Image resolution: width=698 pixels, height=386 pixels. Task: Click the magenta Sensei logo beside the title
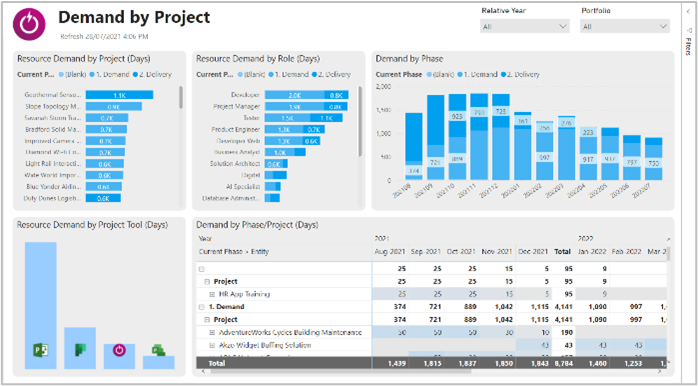click(29, 25)
